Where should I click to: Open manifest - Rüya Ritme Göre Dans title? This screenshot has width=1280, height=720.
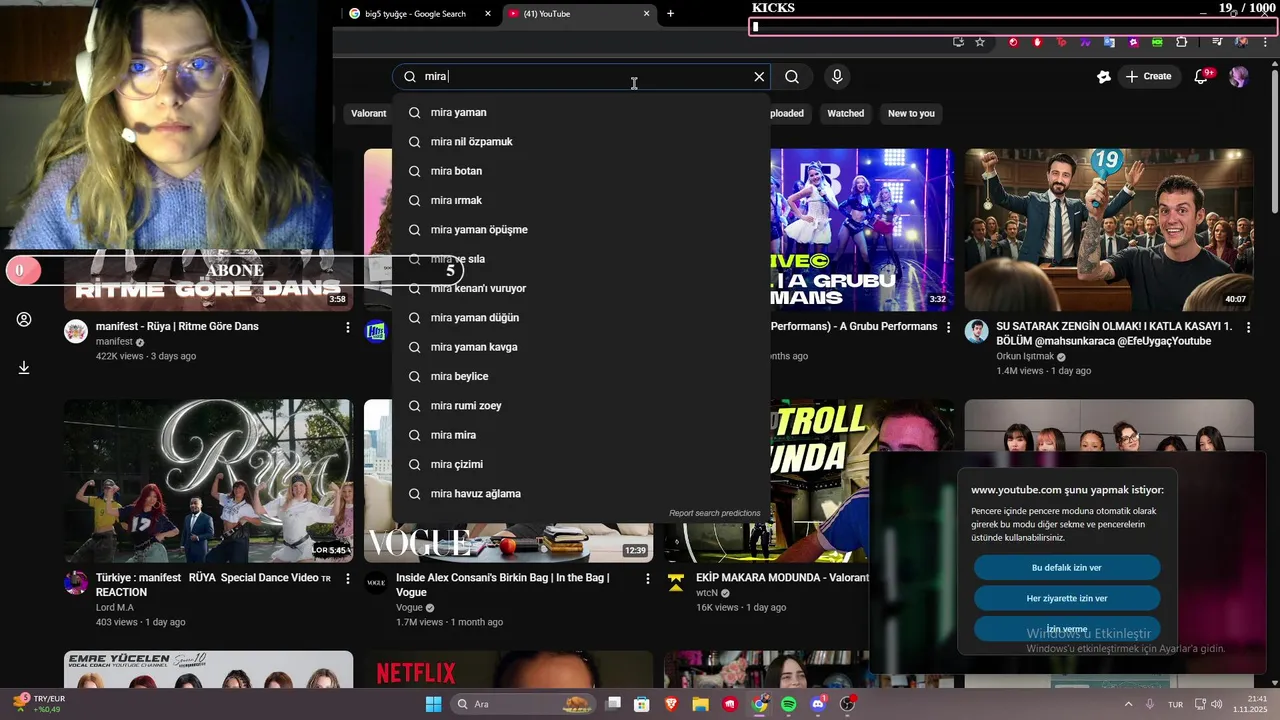[x=177, y=327]
